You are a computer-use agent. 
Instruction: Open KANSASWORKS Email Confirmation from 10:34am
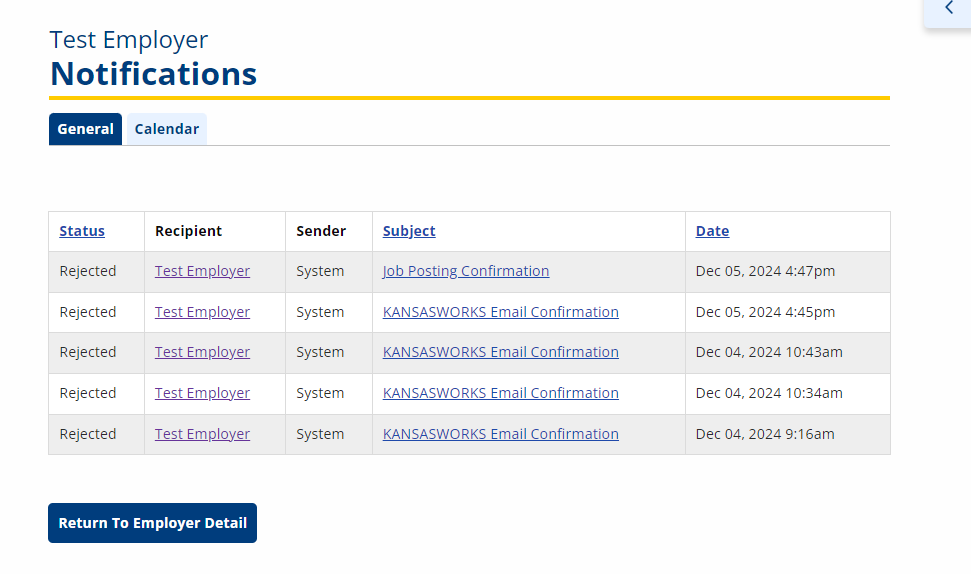pyautogui.click(x=500, y=393)
